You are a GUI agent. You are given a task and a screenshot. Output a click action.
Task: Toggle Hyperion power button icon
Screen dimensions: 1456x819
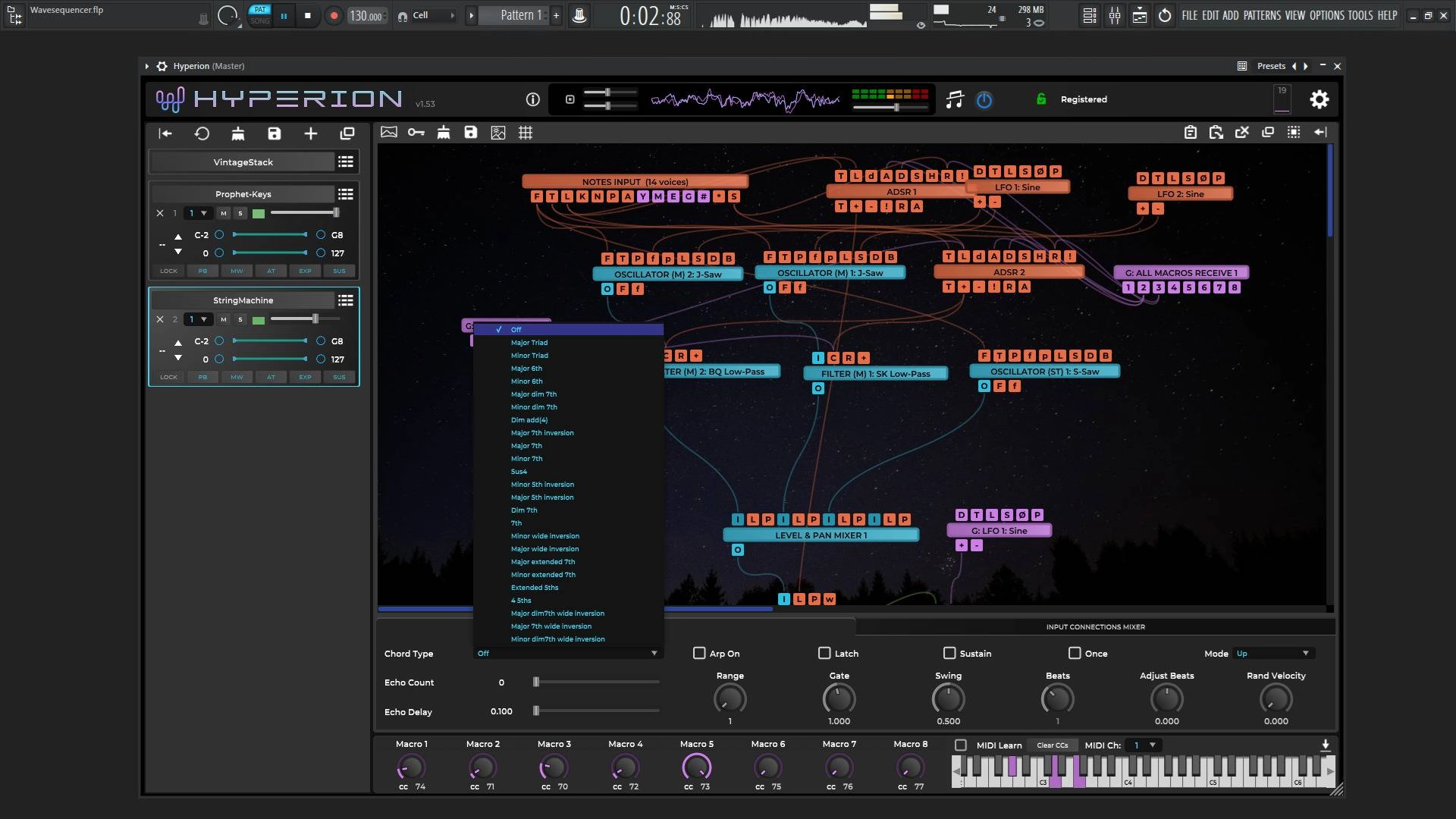click(x=984, y=99)
